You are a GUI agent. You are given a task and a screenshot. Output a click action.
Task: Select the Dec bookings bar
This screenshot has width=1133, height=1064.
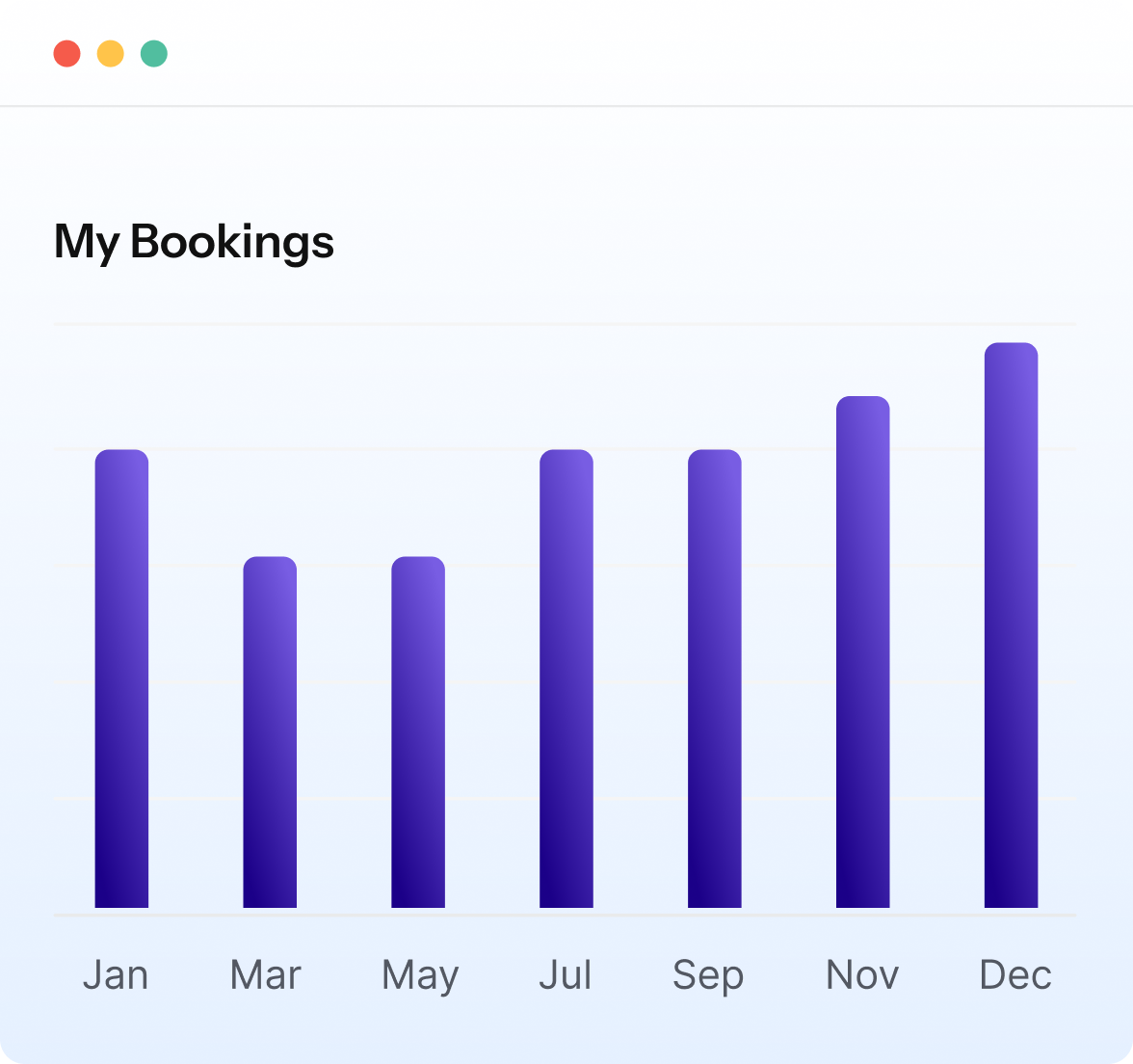(1011, 625)
